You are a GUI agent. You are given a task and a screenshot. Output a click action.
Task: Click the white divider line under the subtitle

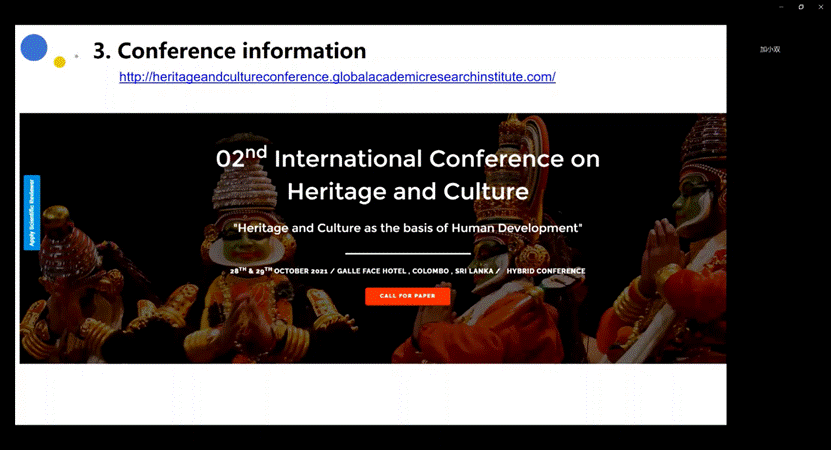pyautogui.click(x=407, y=254)
